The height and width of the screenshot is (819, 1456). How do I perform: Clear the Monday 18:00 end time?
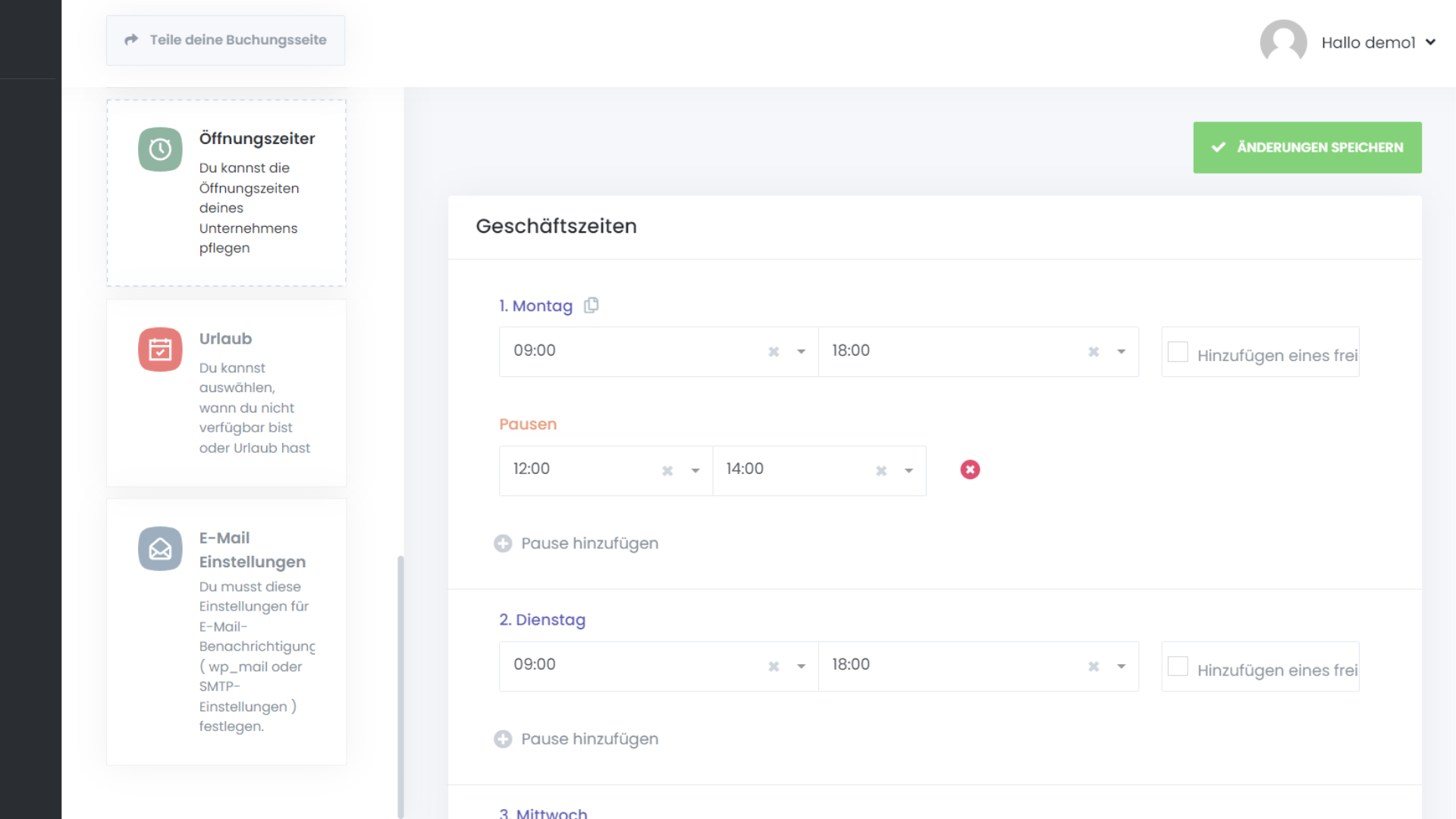point(1094,352)
